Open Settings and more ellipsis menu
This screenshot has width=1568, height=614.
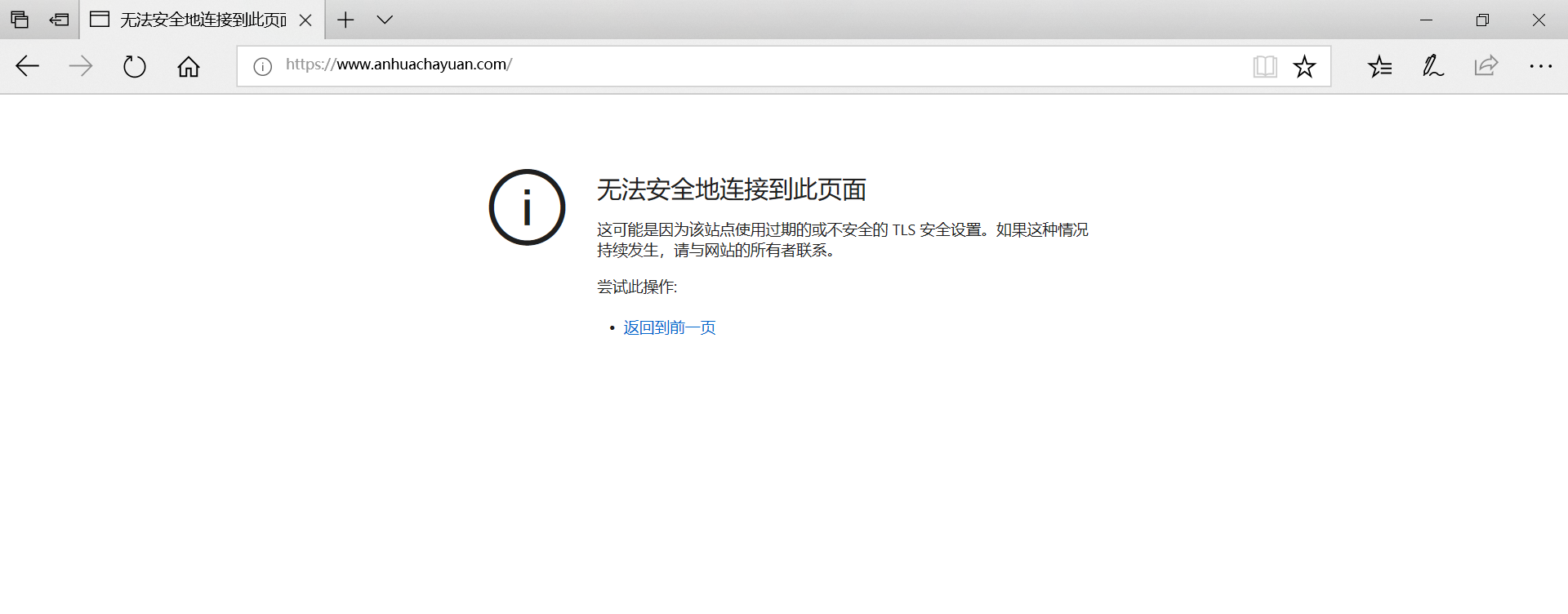[1540, 66]
